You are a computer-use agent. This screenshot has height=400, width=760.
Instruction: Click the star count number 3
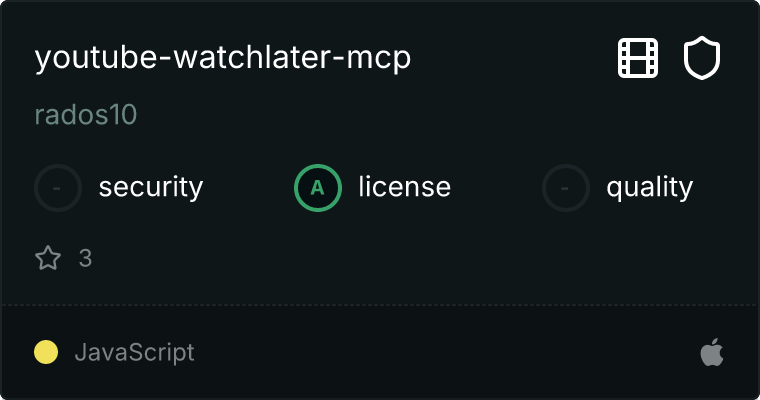coord(85,258)
